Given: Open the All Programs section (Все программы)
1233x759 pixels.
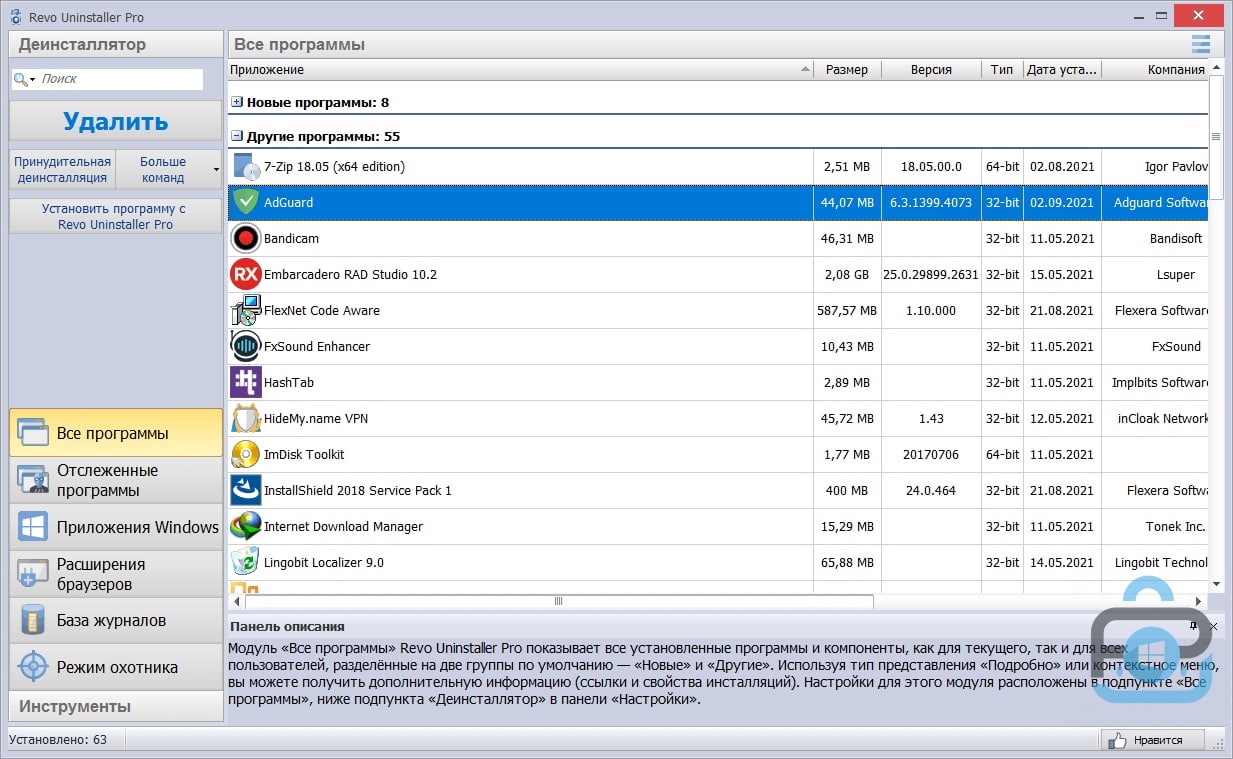Looking at the screenshot, I should pos(116,433).
